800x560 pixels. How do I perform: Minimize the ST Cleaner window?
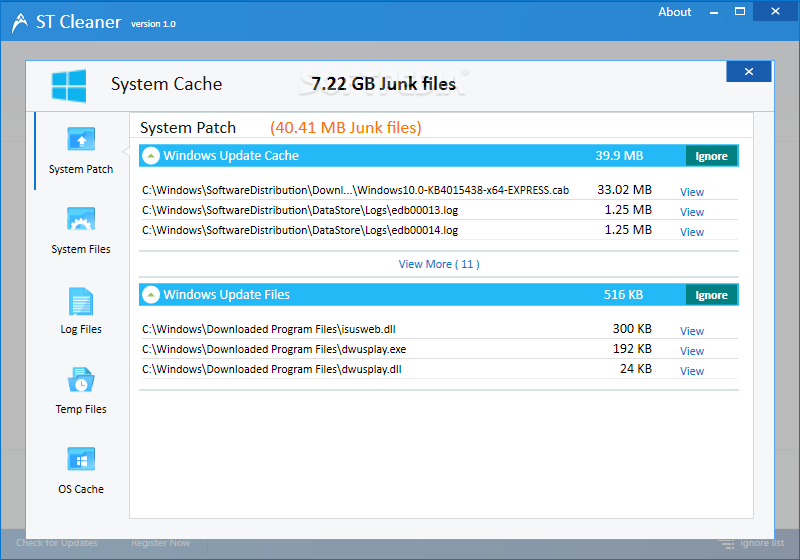tap(714, 12)
